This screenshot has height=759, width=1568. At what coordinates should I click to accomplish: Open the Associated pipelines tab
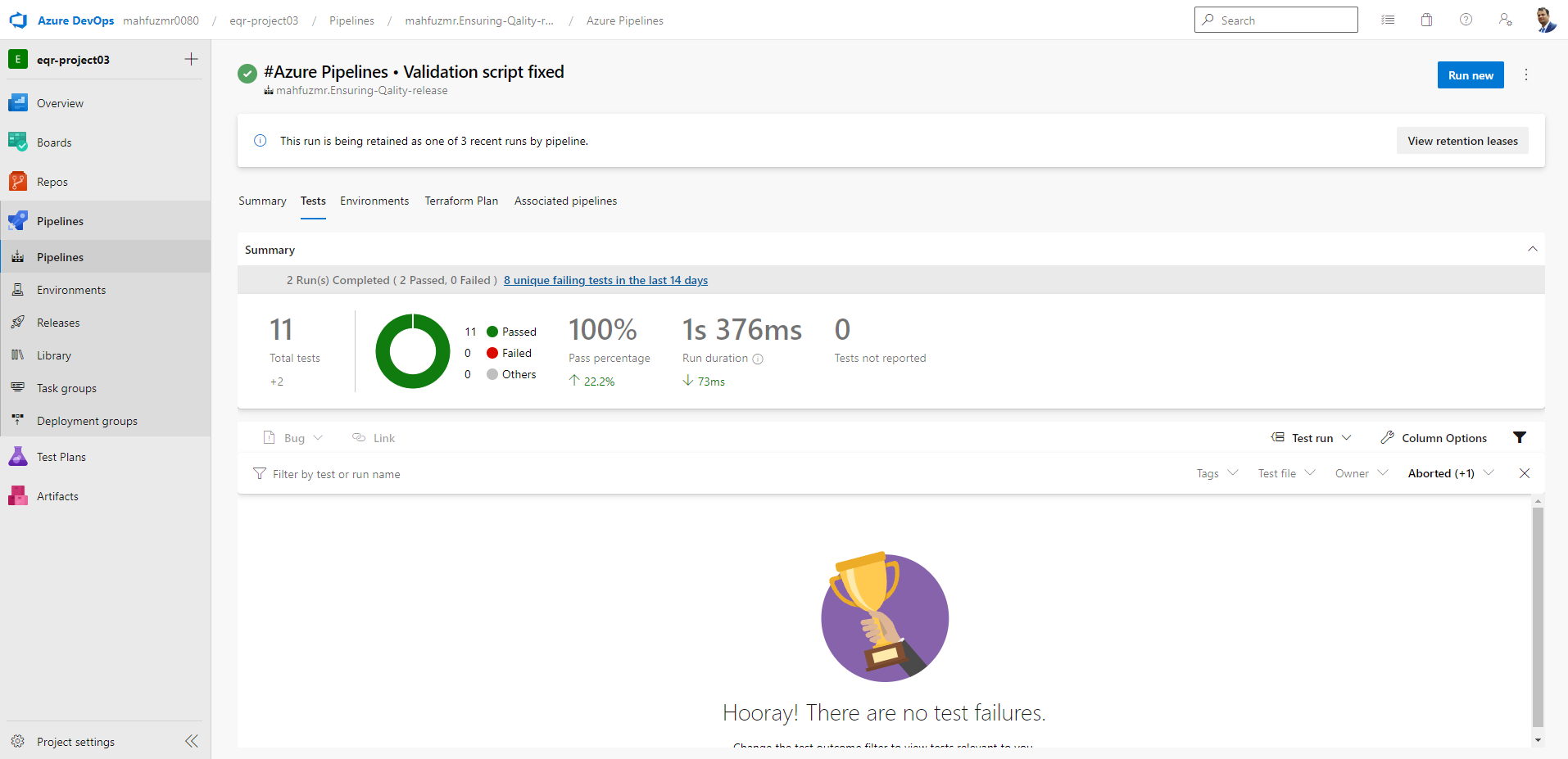pos(565,201)
